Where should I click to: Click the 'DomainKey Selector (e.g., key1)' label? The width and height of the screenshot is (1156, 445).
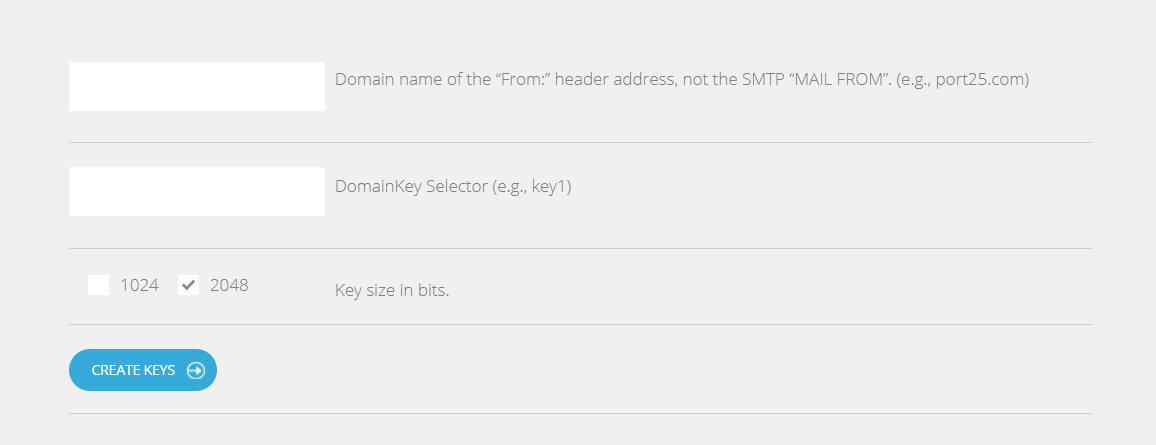click(x=453, y=186)
